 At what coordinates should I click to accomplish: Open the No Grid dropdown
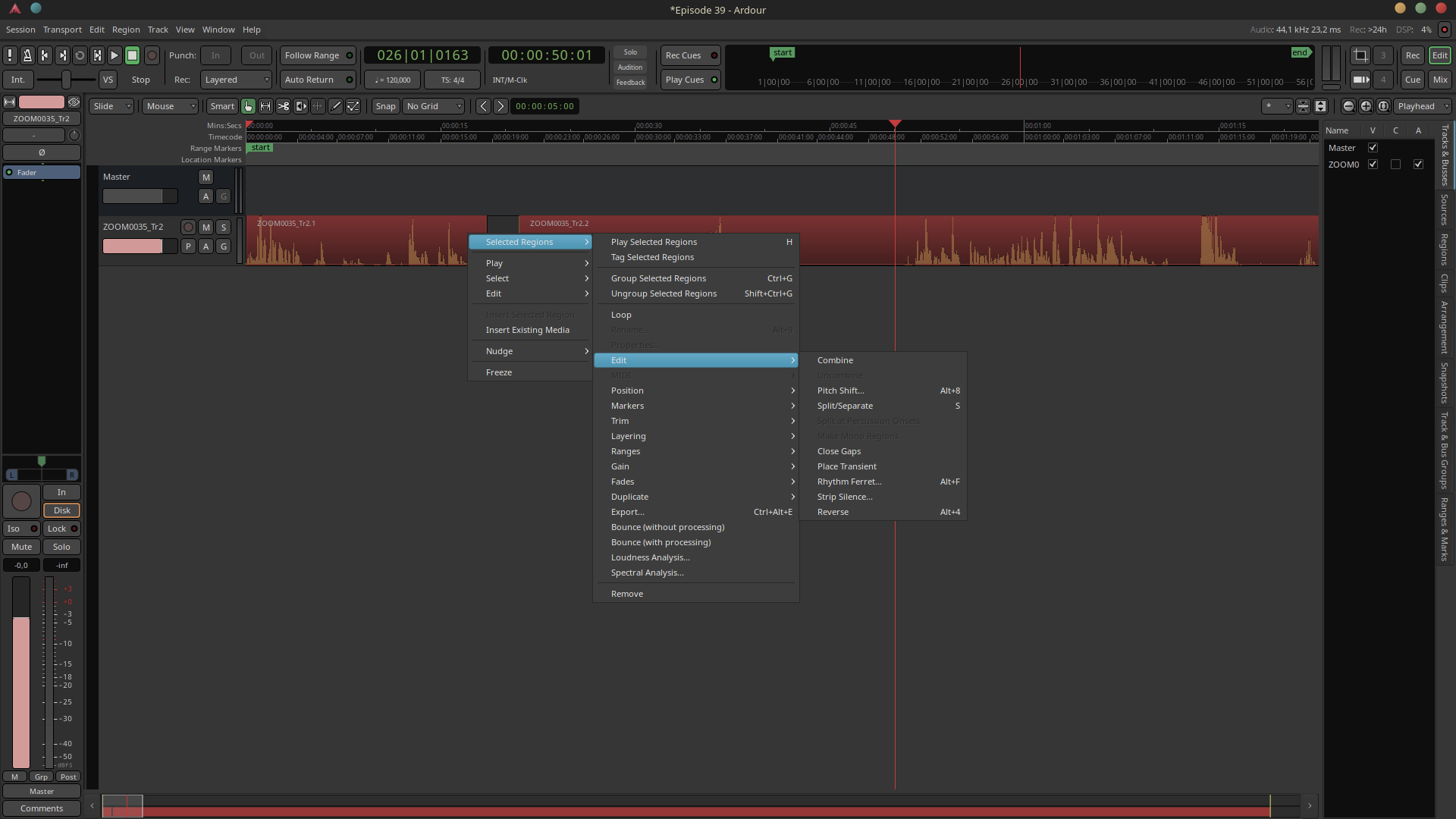(x=434, y=106)
